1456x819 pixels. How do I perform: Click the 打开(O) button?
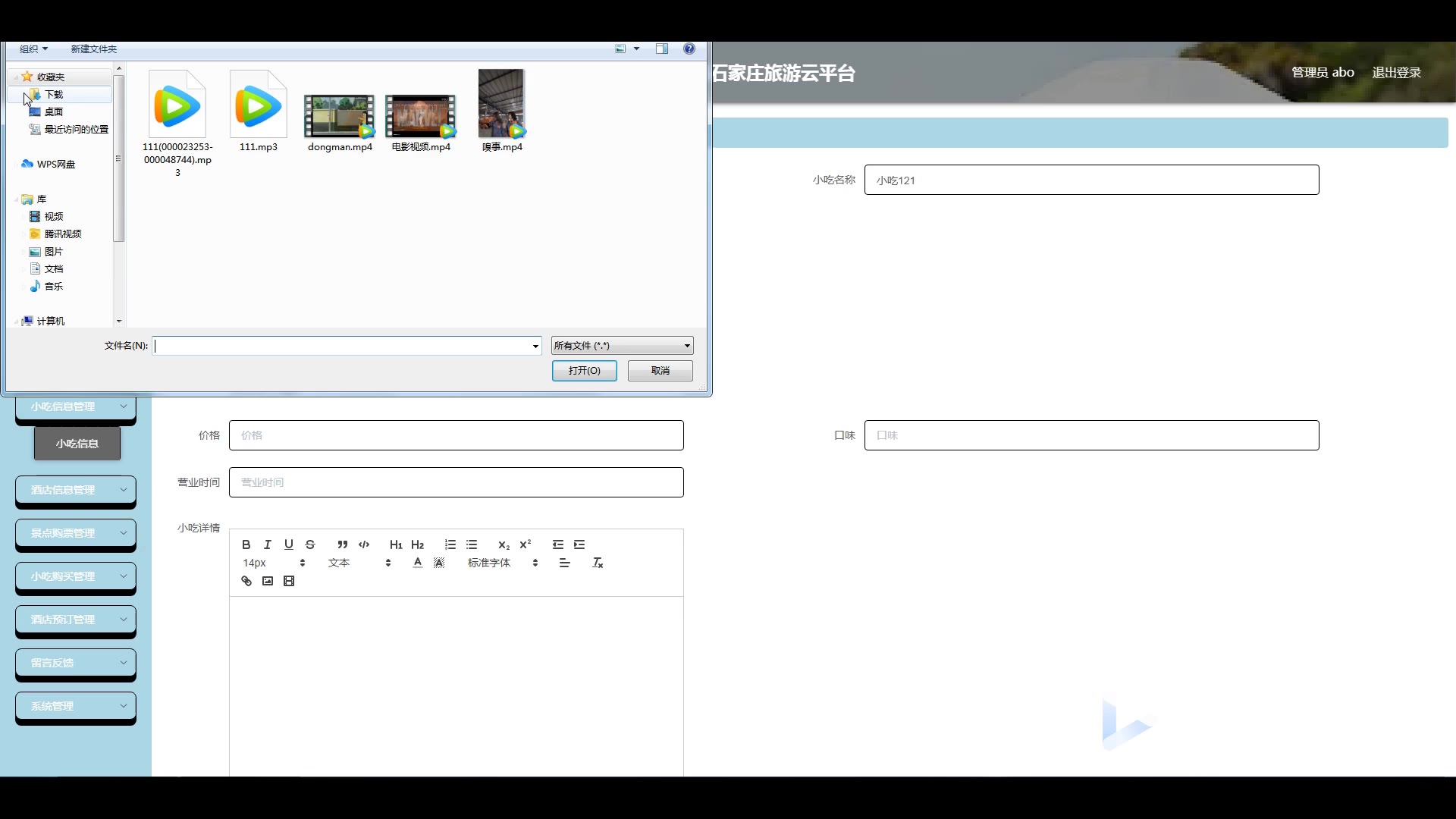coord(584,371)
